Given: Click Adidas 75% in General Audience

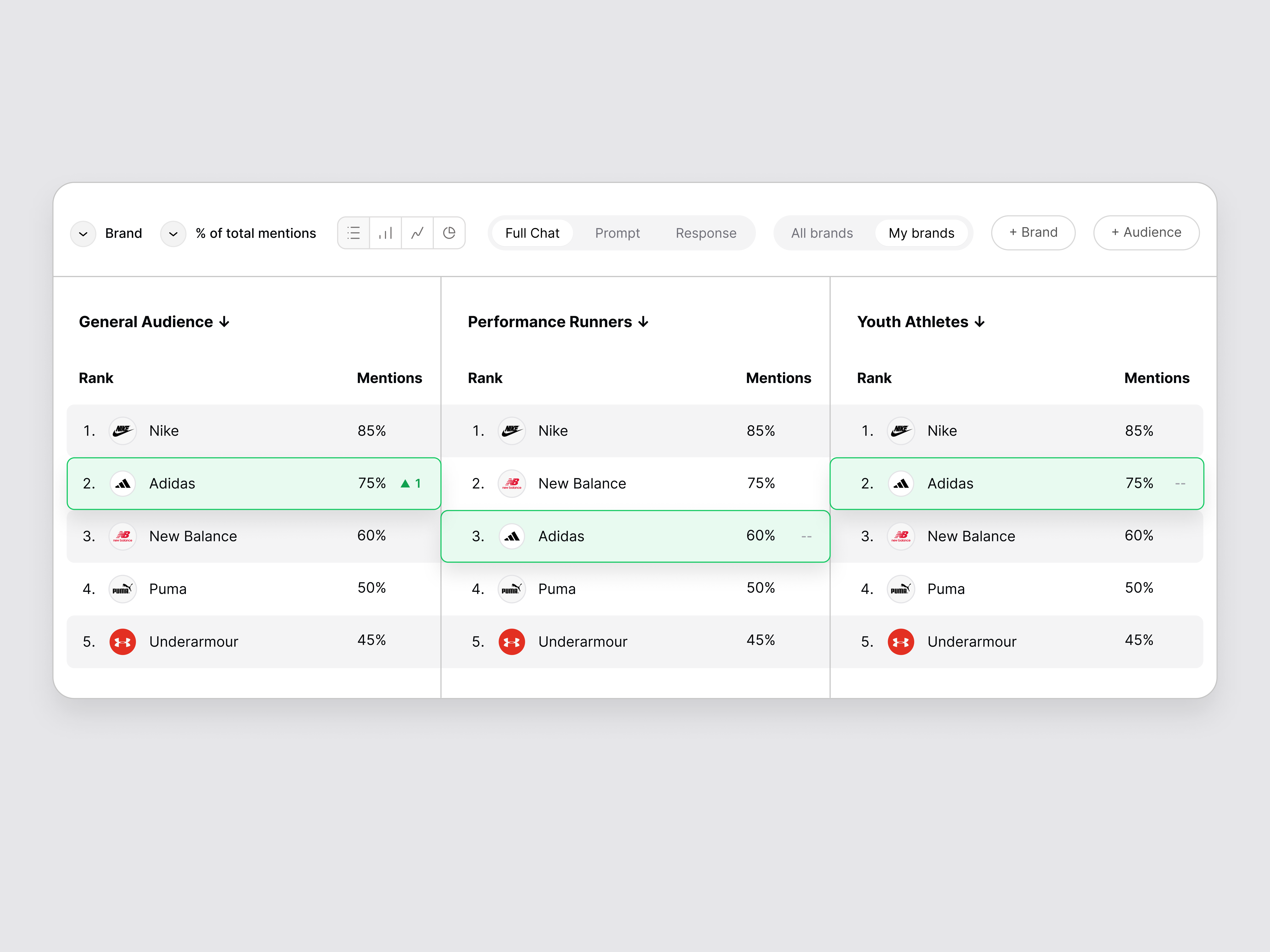Looking at the screenshot, I should tap(372, 483).
